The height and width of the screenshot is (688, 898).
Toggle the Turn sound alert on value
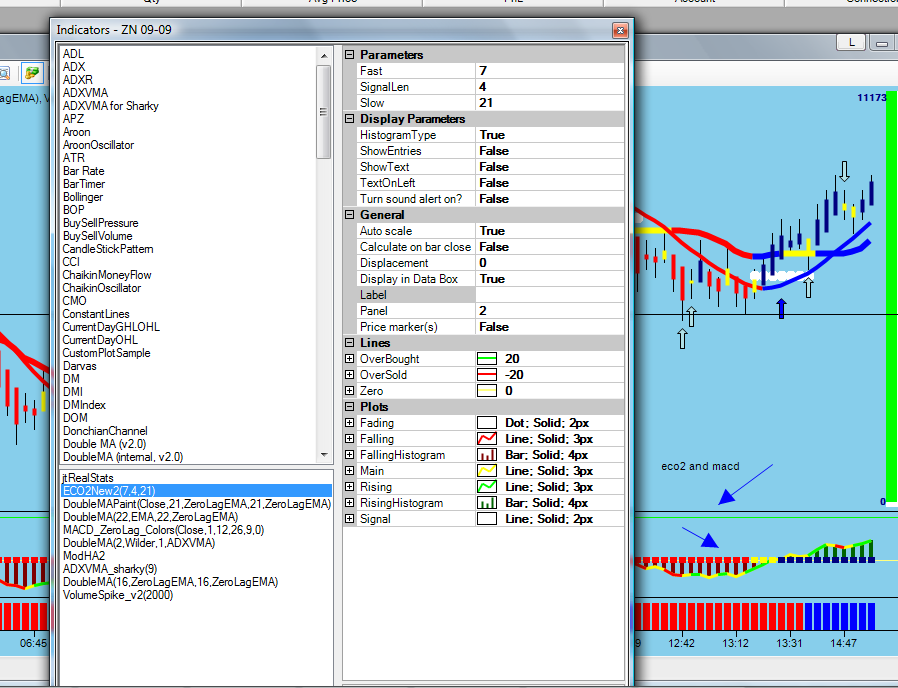click(550, 199)
